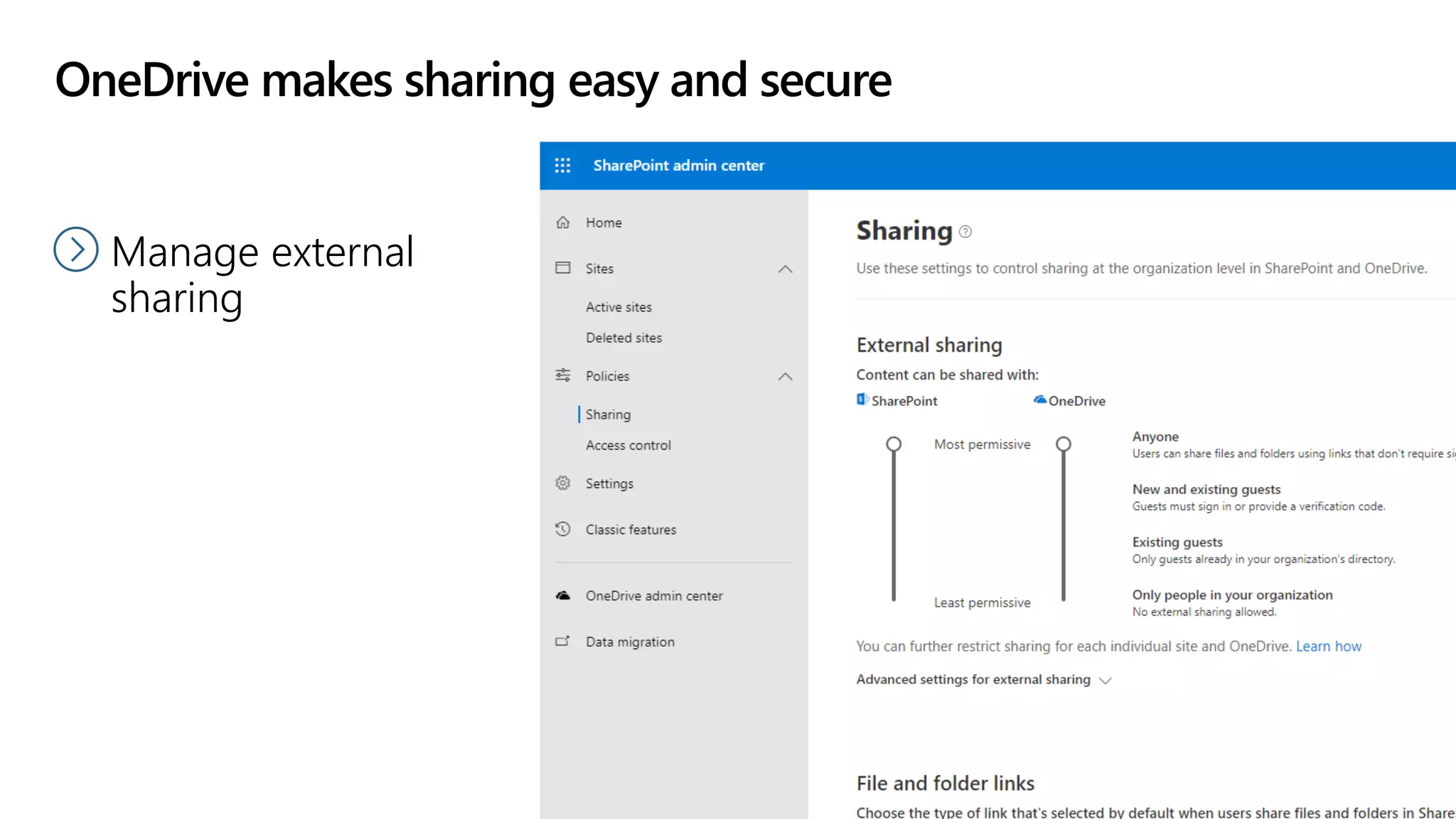The height and width of the screenshot is (819, 1456).
Task: Click the Policies sliders icon in the sidebar
Action: [x=563, y=375]
